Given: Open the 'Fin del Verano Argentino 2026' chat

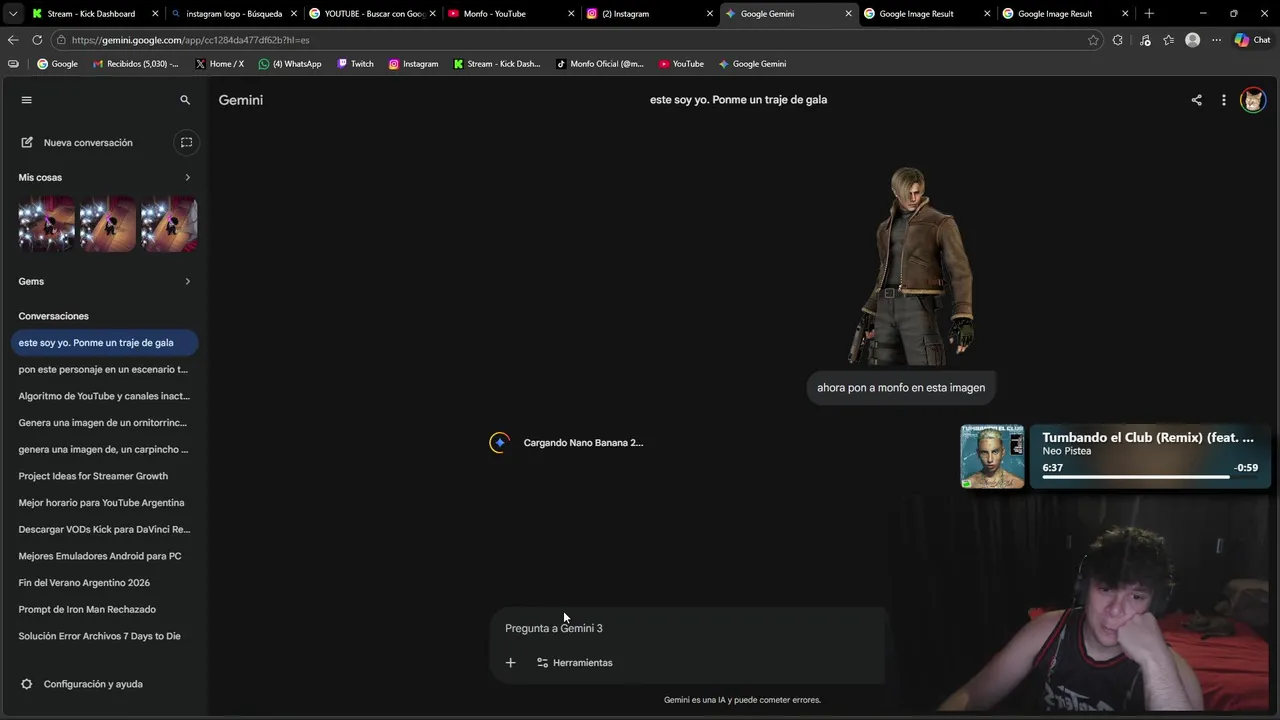Looking at the screenshot, I should click(105, 583).
